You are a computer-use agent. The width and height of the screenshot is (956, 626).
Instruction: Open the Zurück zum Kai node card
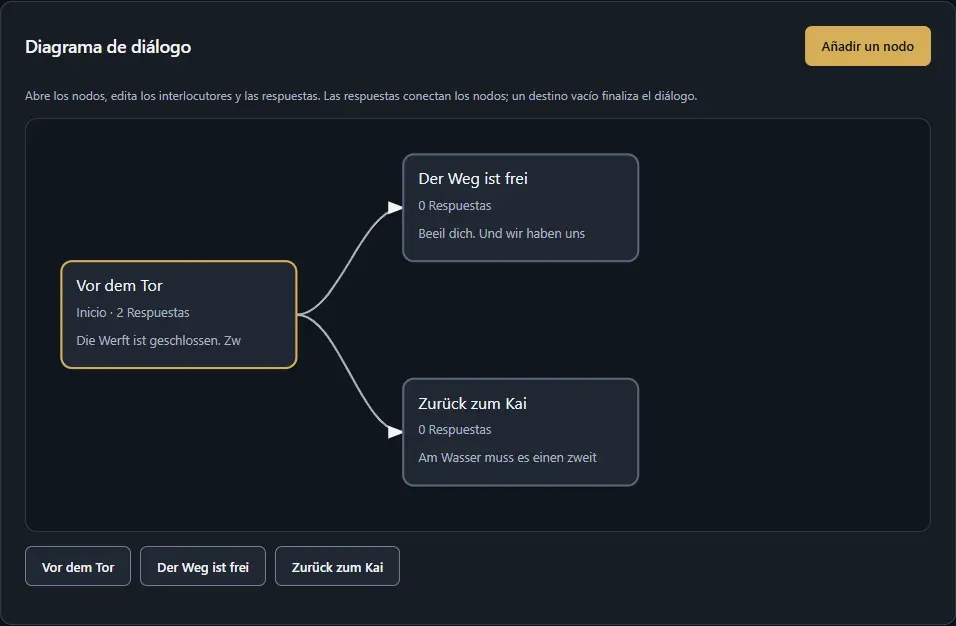(x=520, y=432)
